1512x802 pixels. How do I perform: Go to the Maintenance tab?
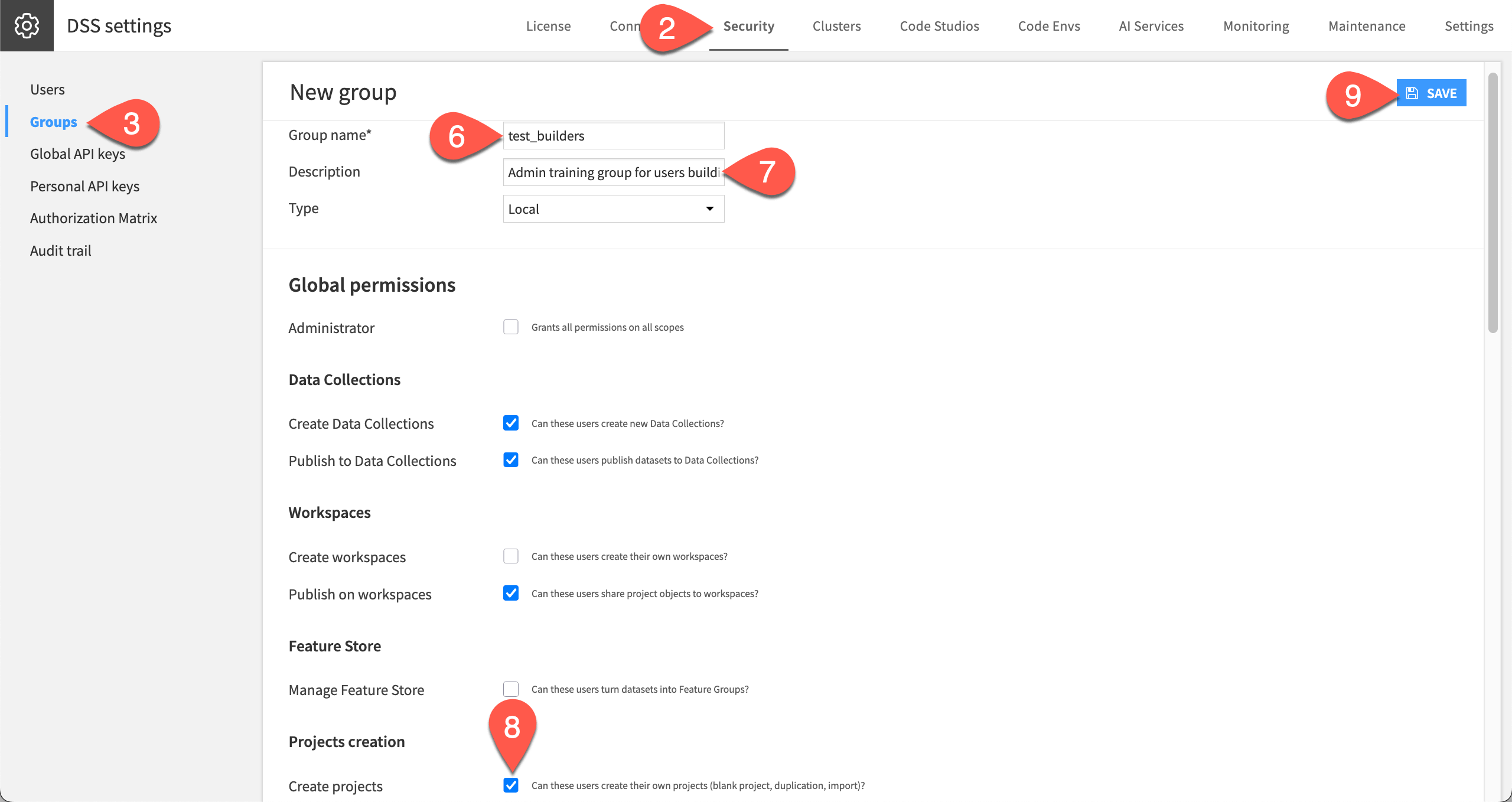pos(1367,26)
